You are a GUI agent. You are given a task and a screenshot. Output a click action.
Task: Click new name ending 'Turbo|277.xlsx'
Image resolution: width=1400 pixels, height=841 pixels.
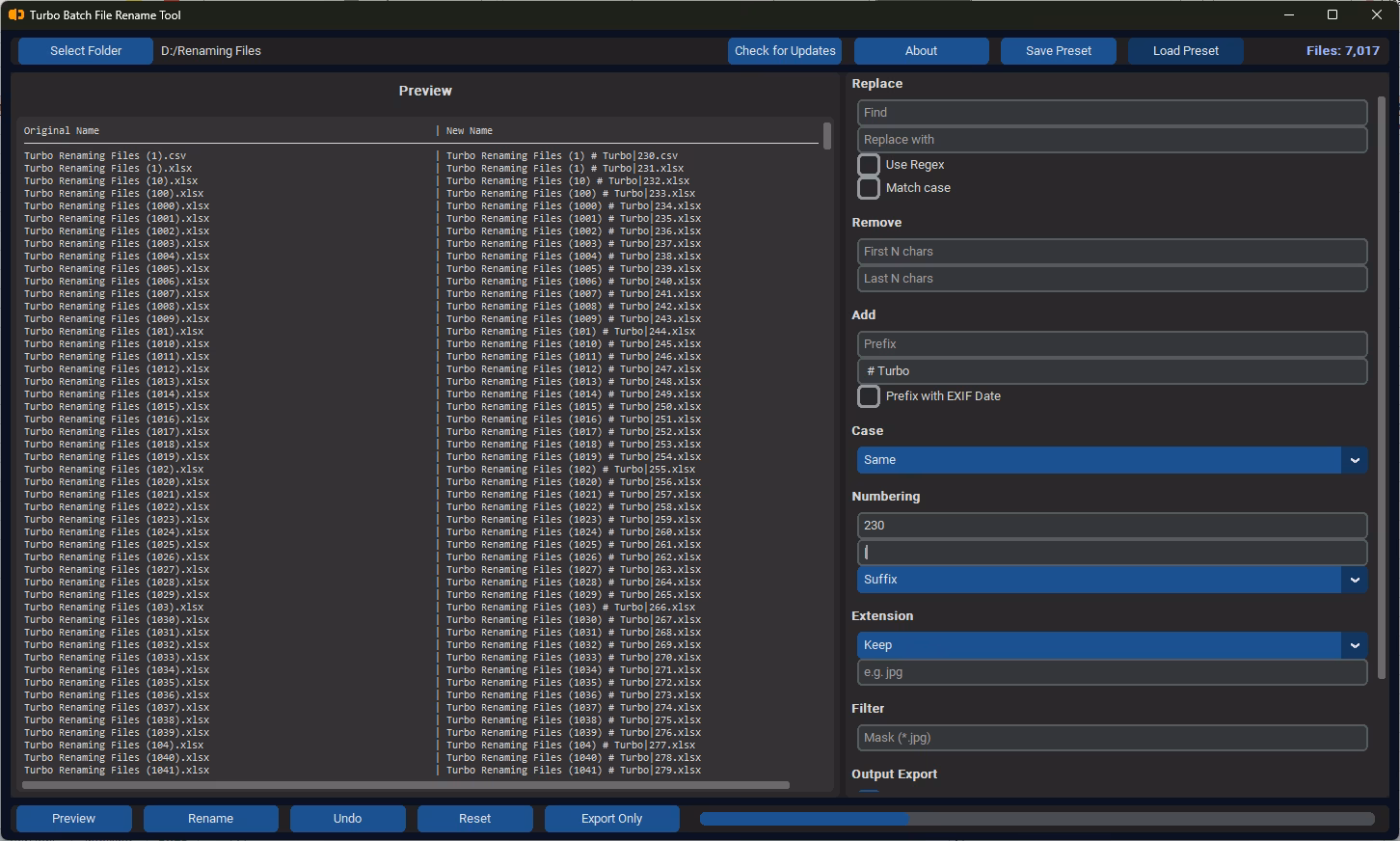[x=571, y=745]
